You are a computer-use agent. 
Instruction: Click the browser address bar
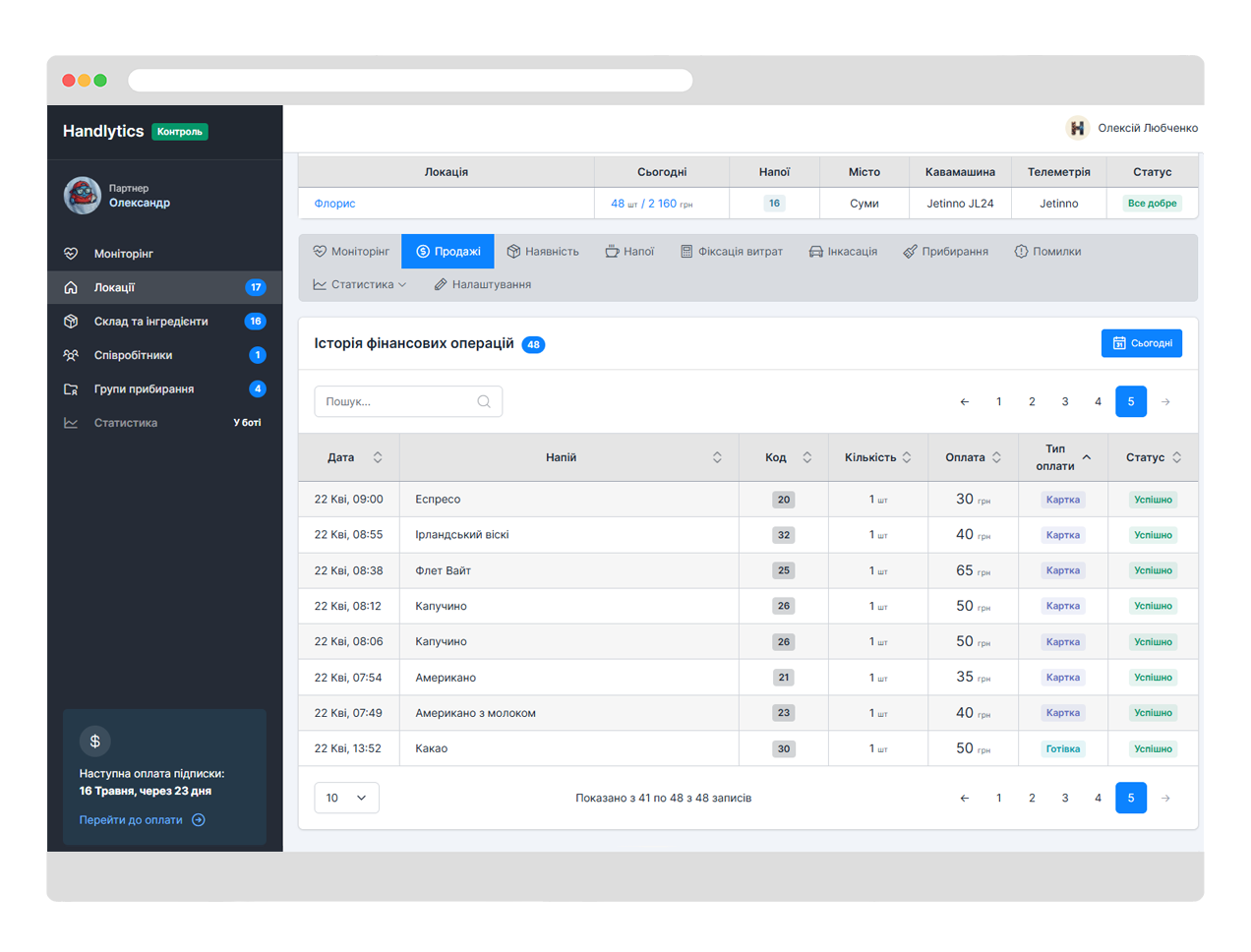411,81
